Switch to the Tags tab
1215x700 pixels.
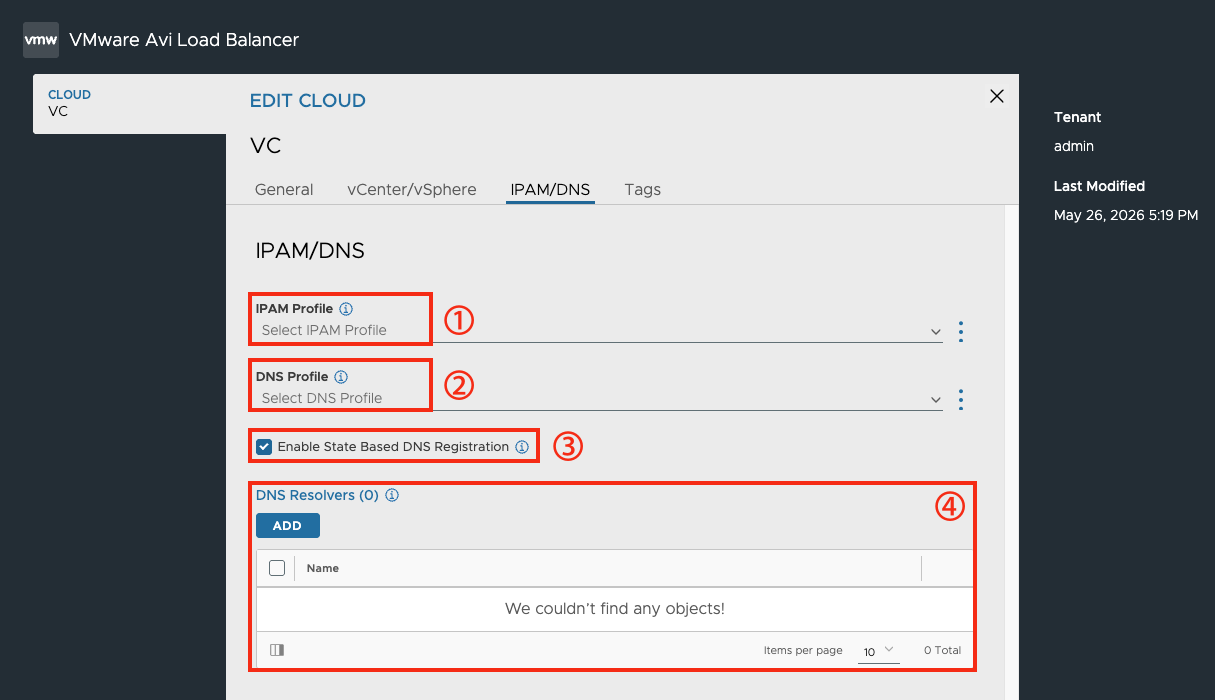643,189
